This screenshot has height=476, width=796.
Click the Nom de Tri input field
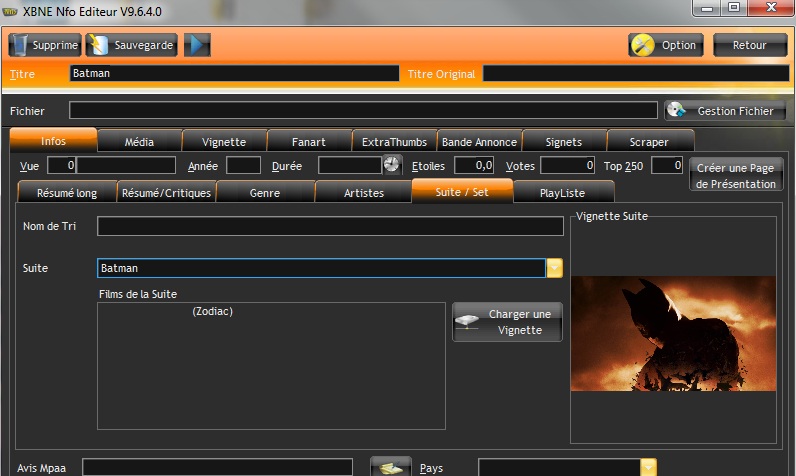point(330,226)
